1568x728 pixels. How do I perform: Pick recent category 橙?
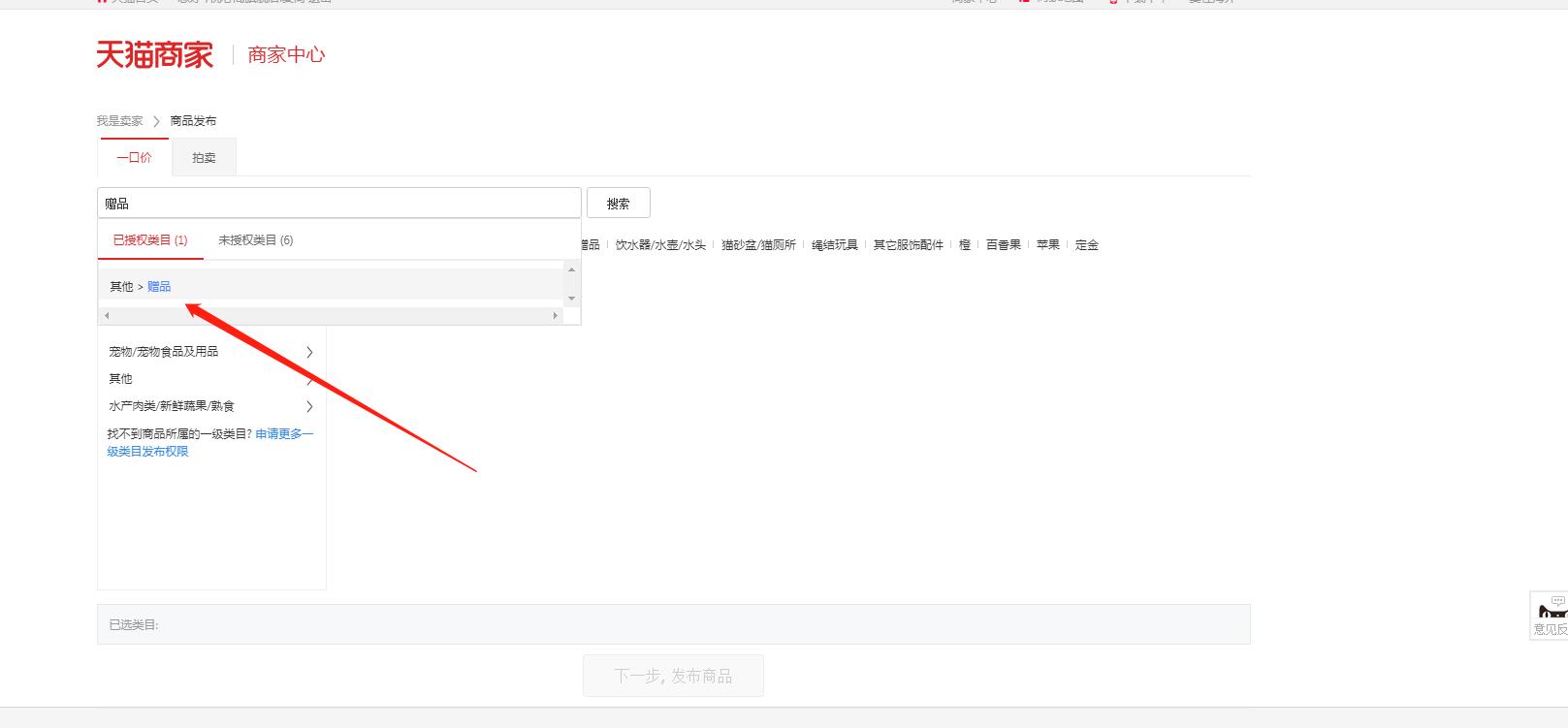(x=965, y=245)
